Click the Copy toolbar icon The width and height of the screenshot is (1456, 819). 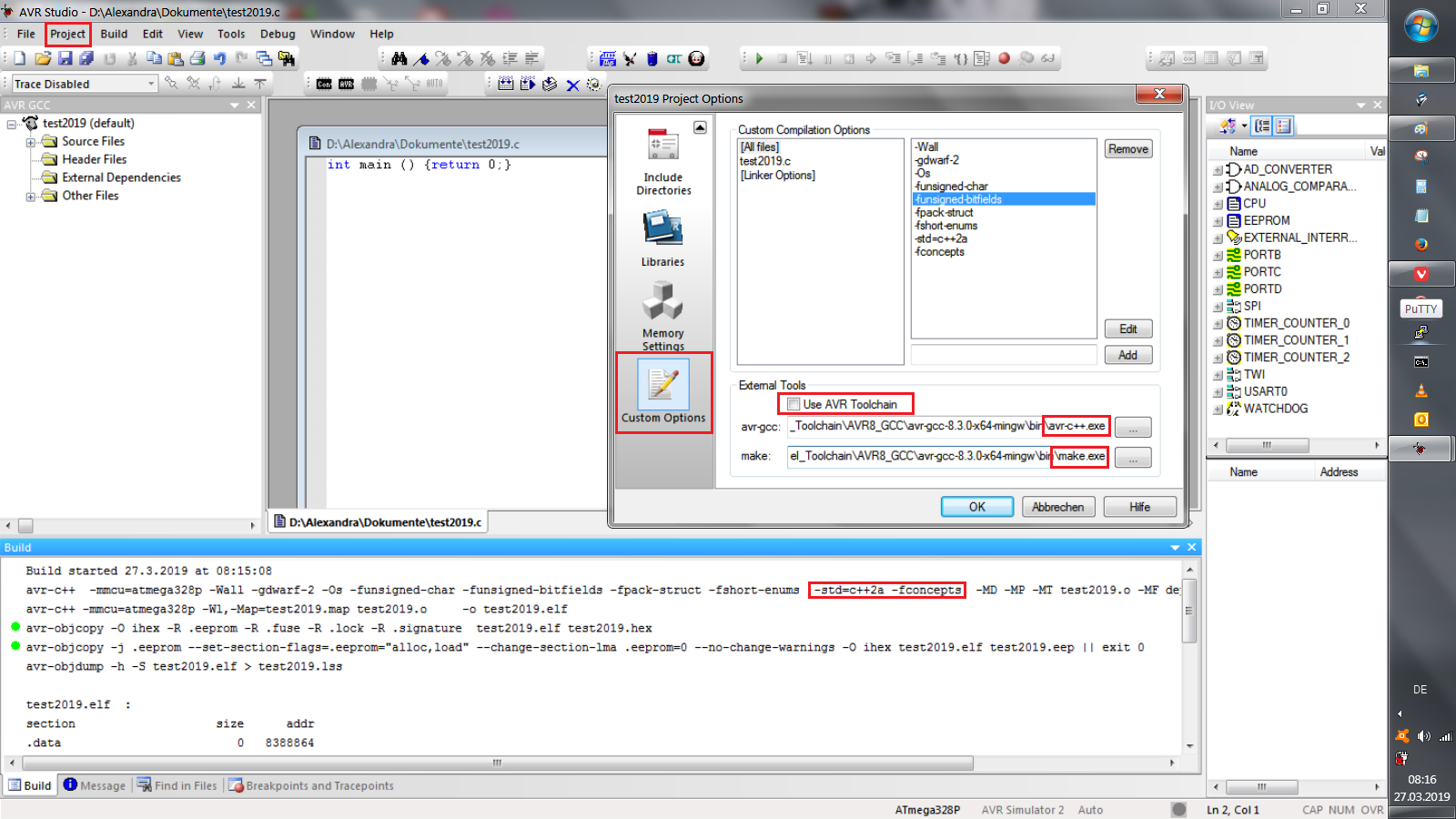pos(154,58)
